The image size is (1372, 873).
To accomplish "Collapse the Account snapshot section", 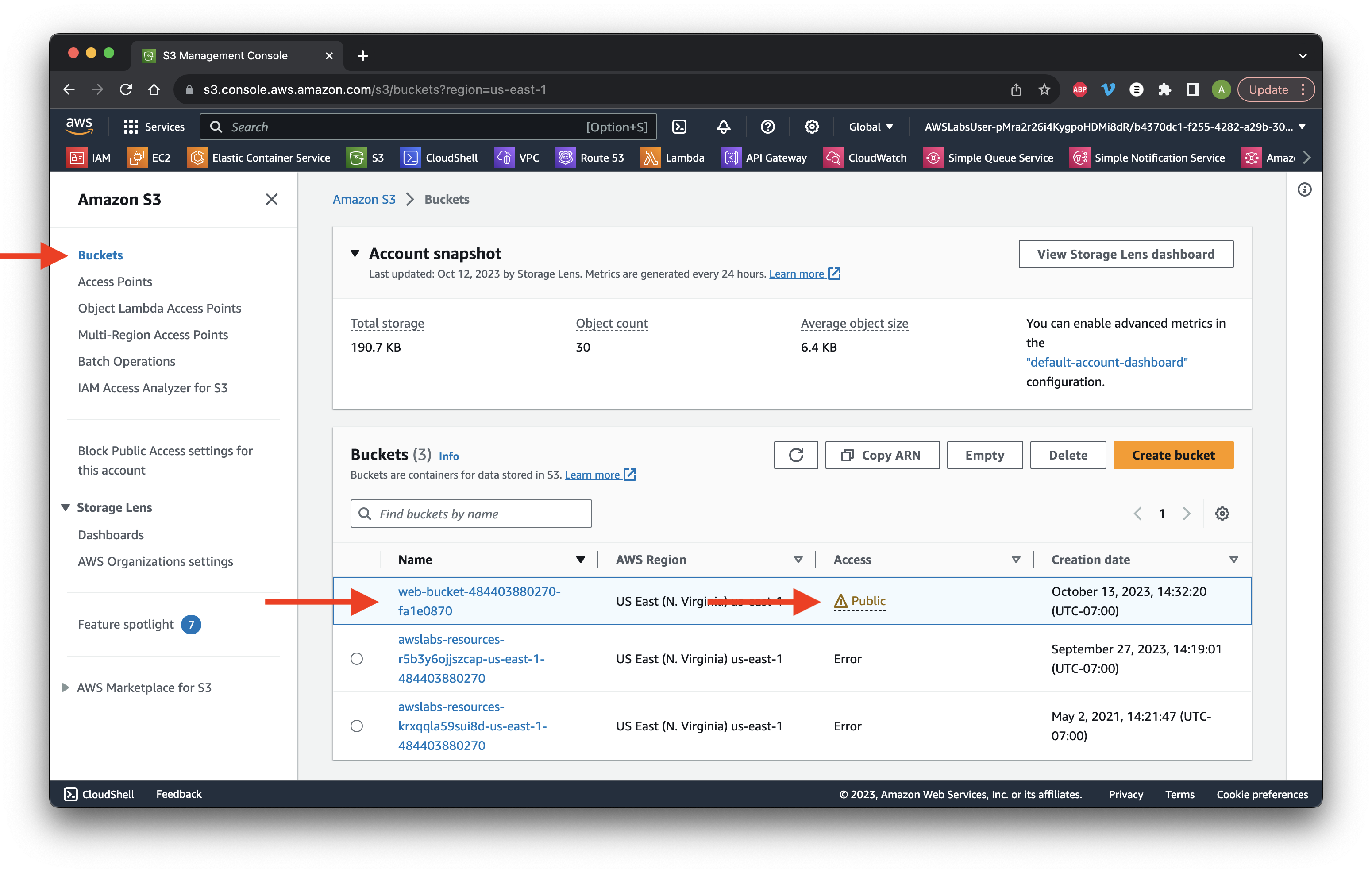I will (355, 253).
